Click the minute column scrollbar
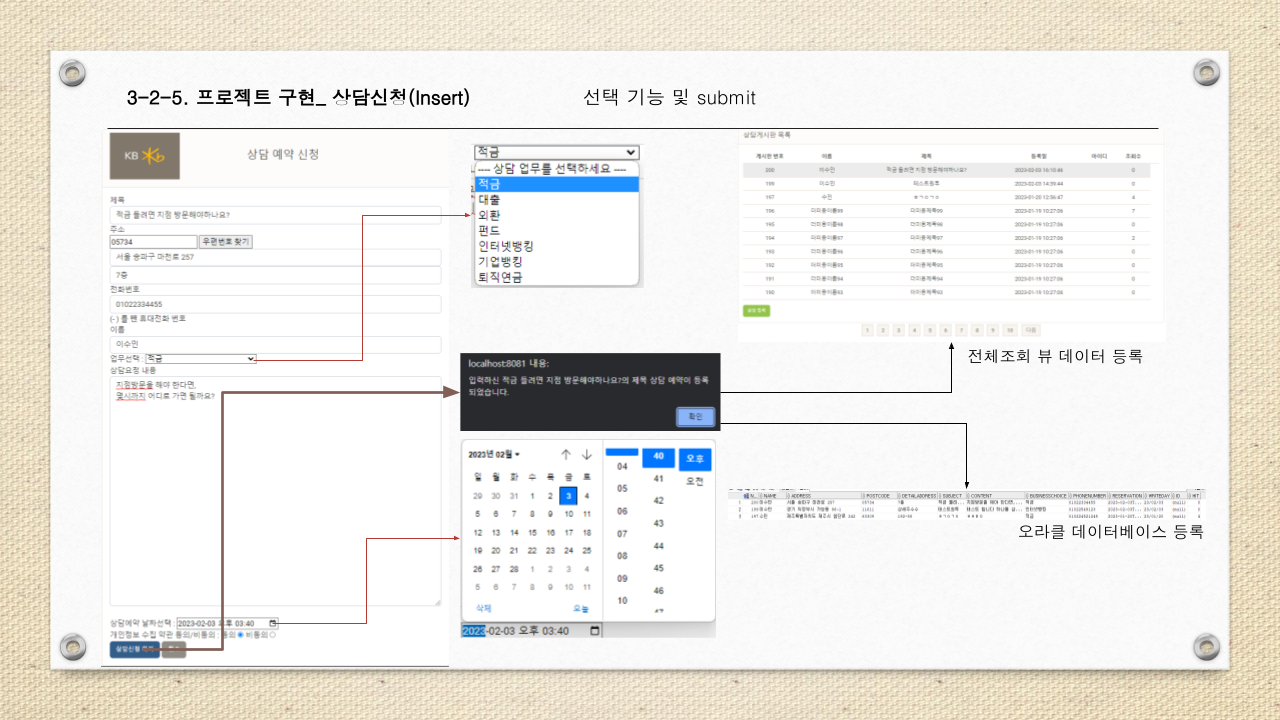The width and height of the screenshot is (1280, 720). (x=622, y=451)
